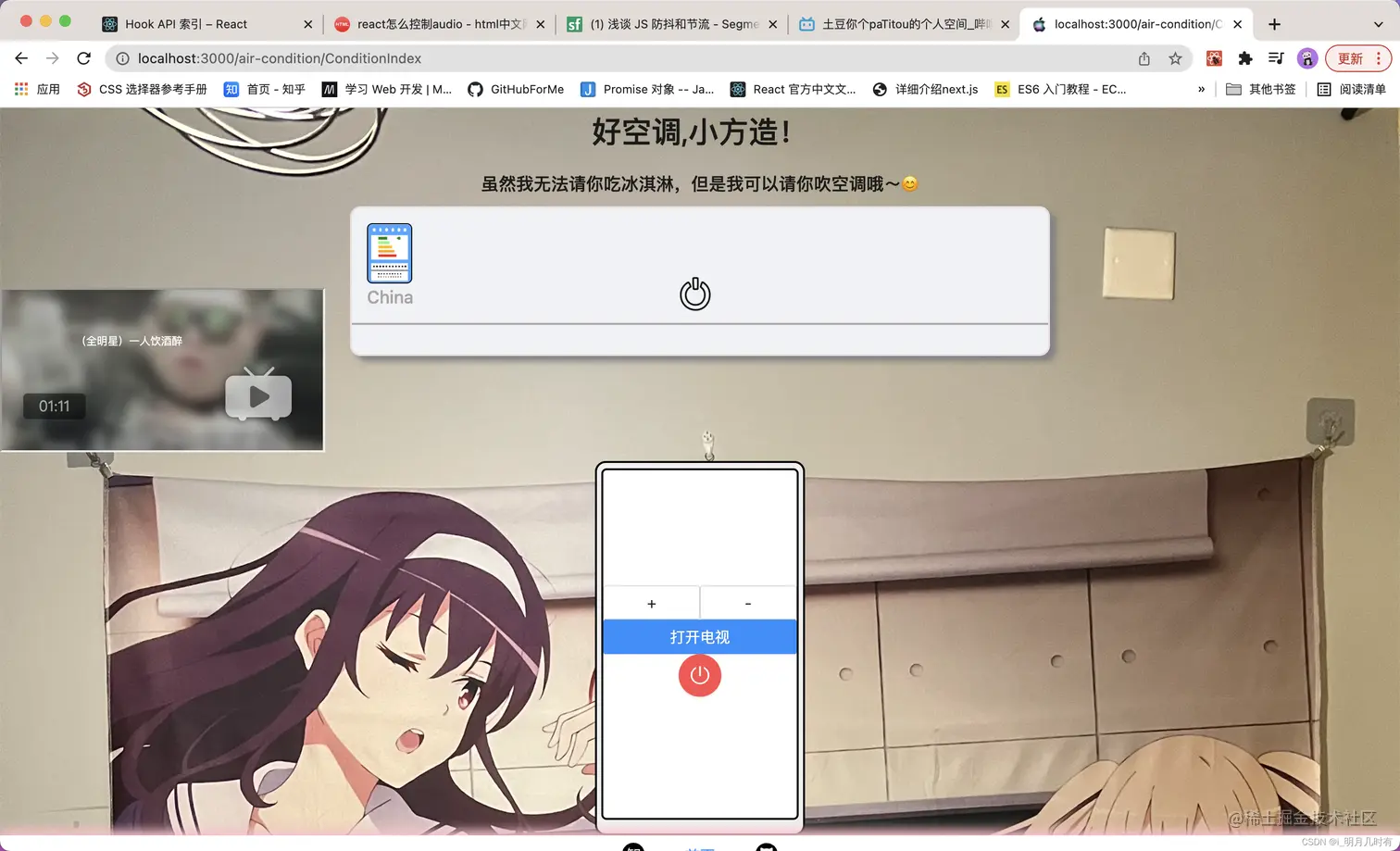Increase temperature with the + button

click(652, 603)
